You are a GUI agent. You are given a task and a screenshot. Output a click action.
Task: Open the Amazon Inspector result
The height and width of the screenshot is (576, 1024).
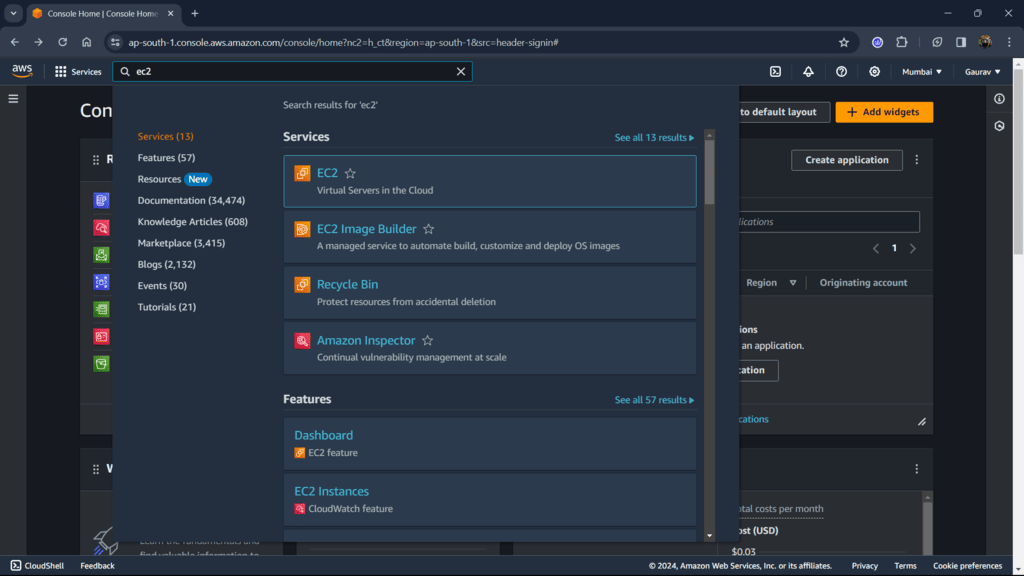[x=366, y=340]
